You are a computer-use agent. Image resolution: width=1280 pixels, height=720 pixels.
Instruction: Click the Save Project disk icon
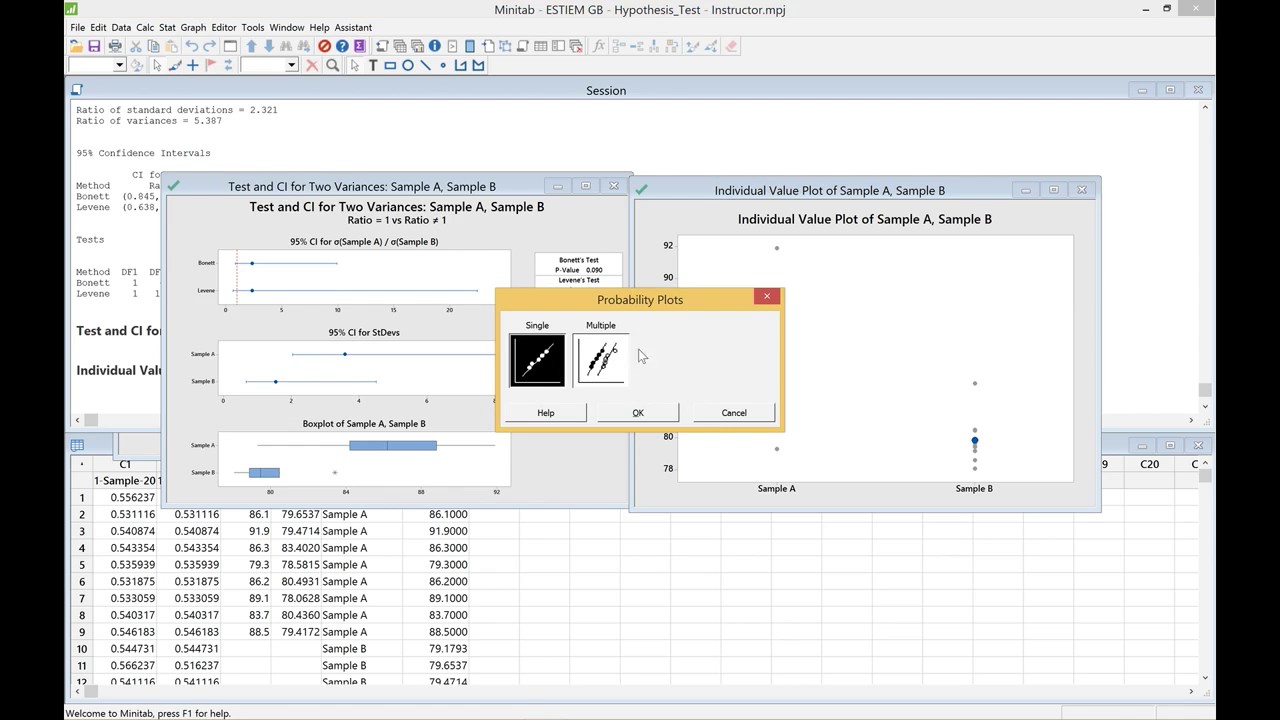(94, 46)
